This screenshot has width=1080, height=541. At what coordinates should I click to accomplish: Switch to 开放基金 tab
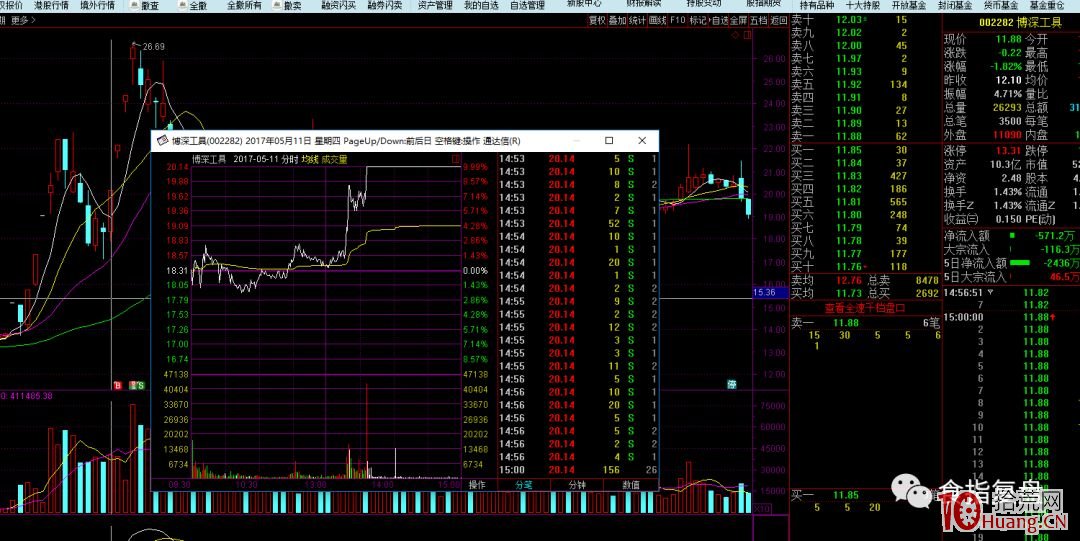(908, 6)
